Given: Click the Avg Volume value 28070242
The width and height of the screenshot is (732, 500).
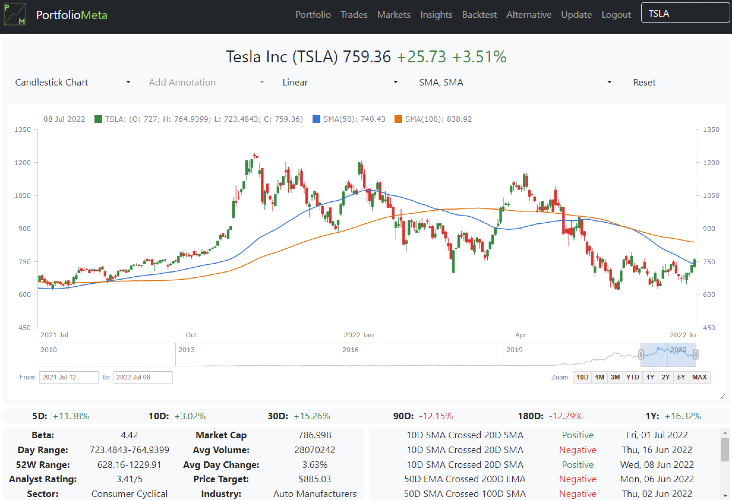Looking at the screenshot, I should point(315,450).
